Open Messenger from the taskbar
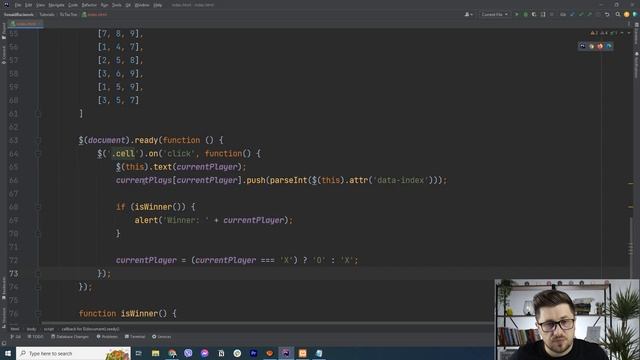The width and height of the screenshot is (640, 360). click(x=204, y=353)
